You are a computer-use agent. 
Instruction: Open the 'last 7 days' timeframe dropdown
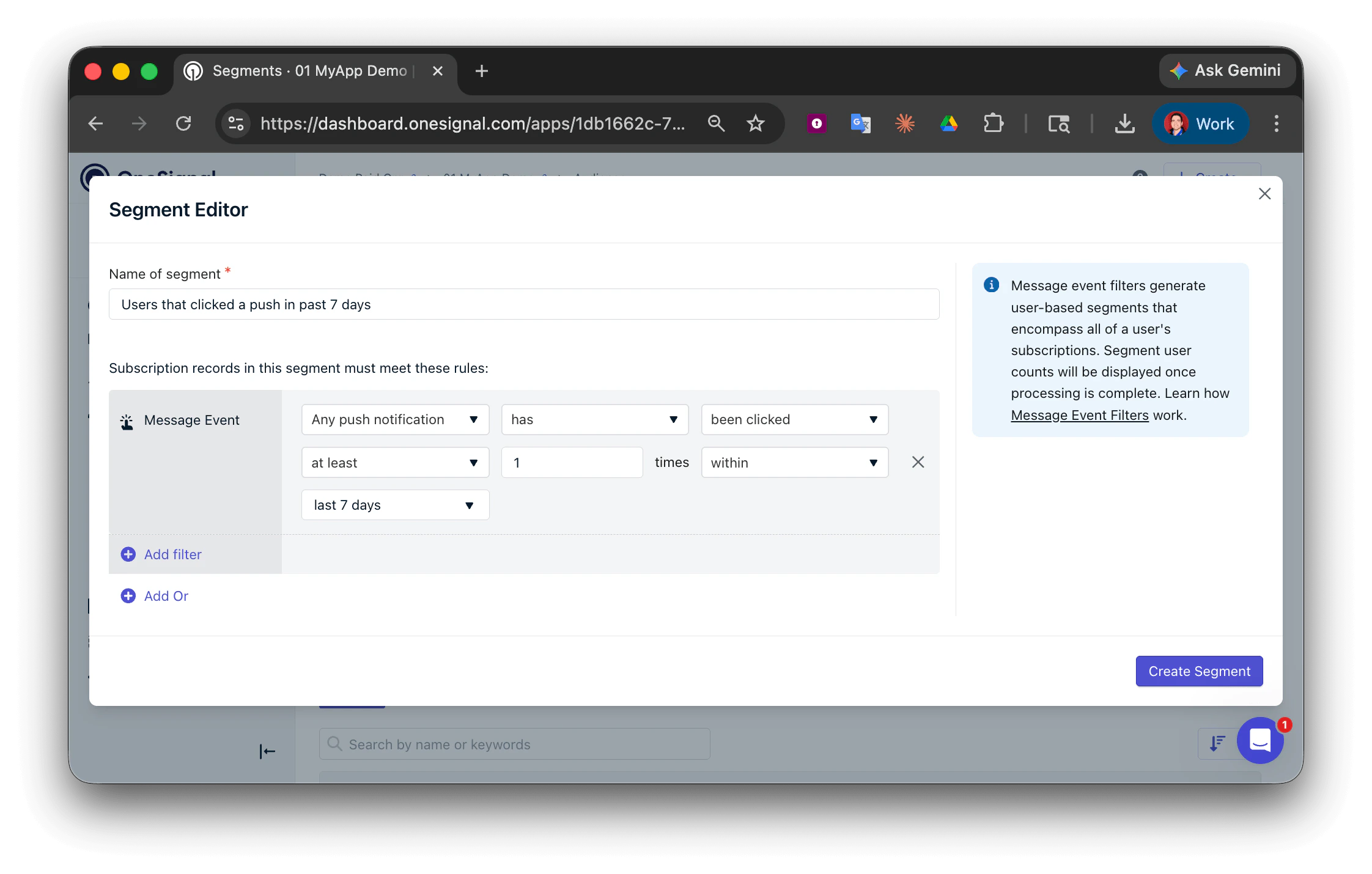(395, 505)
